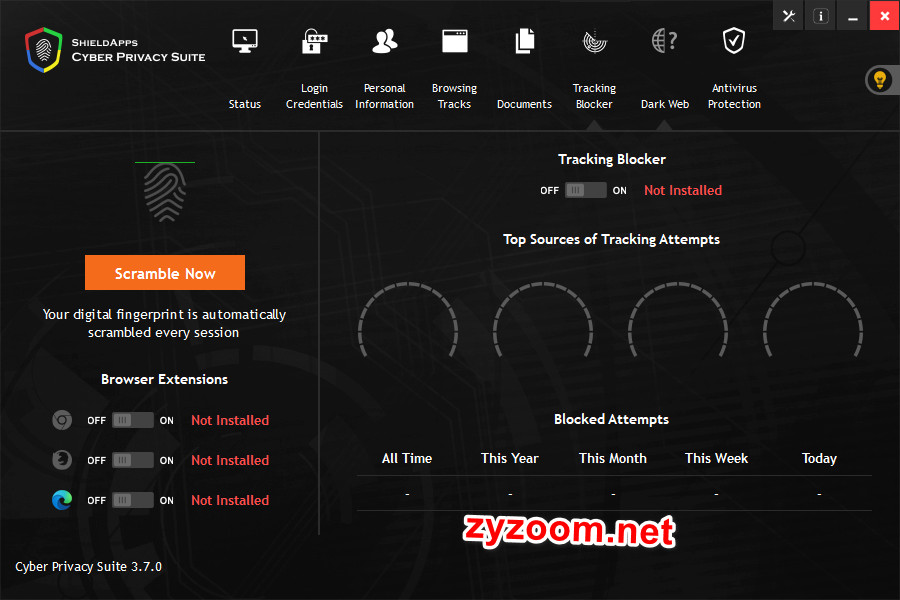Click the Browser Extensions heading

165,379
